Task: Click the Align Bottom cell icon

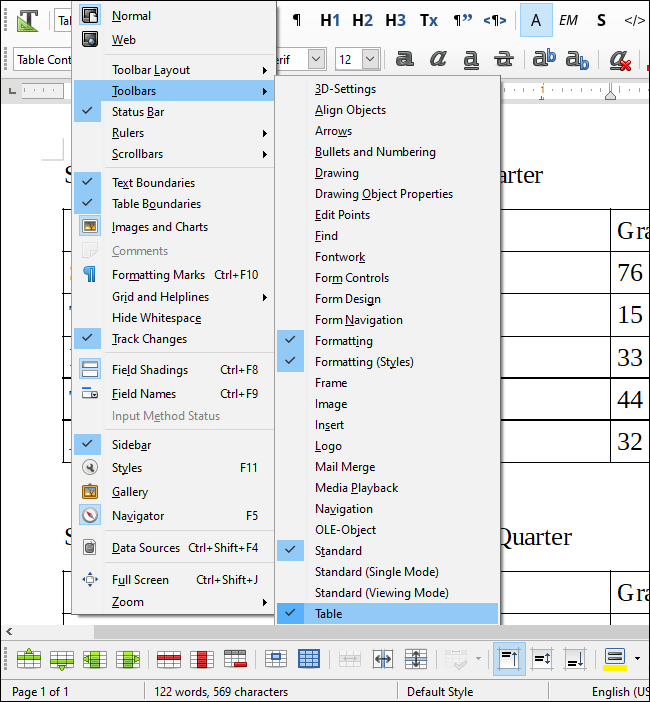Action: 575,659
